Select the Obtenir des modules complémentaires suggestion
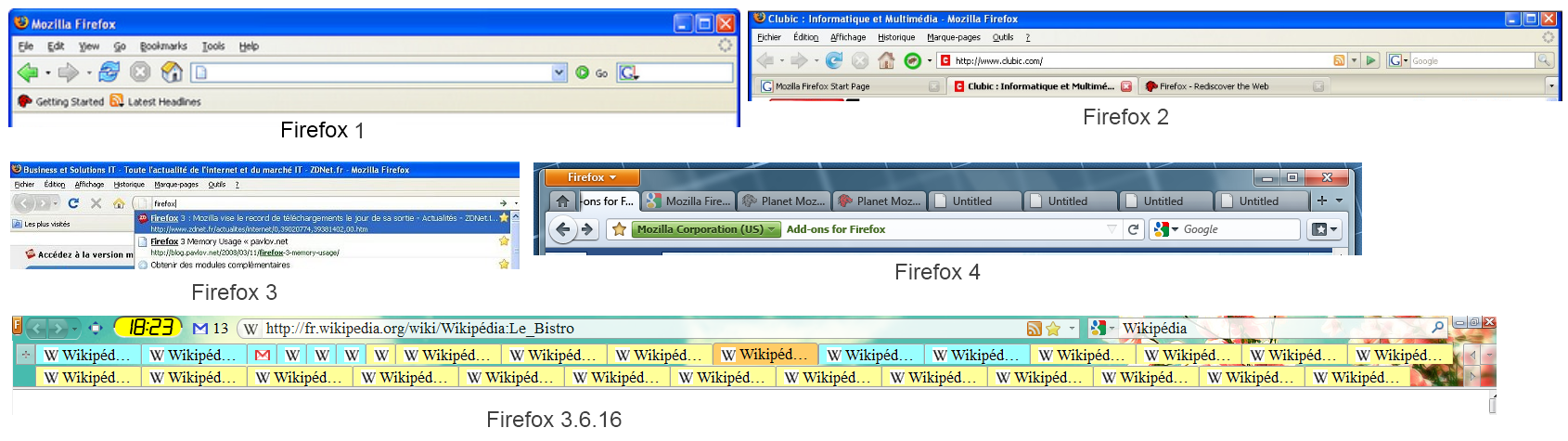1568x441 pixels. pos(324,265)
